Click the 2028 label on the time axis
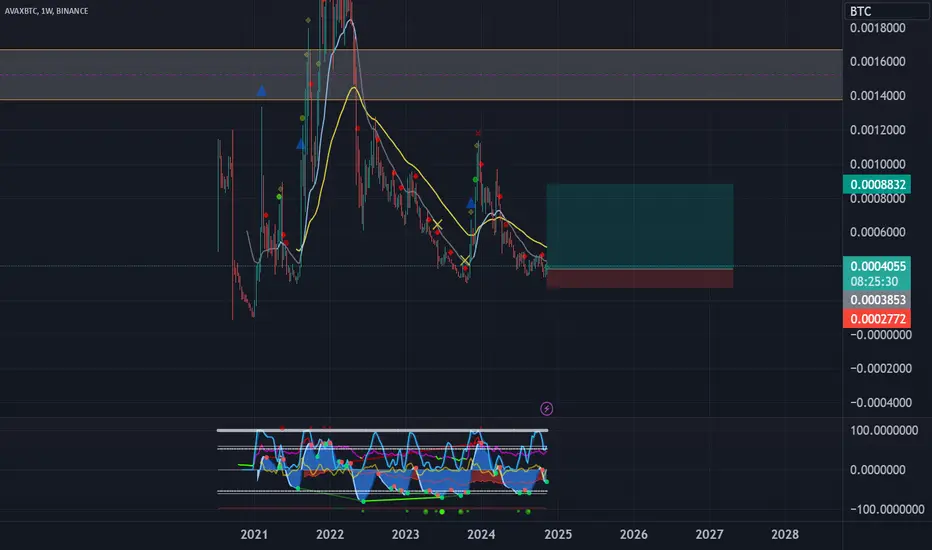Viewport: 932px width, 550px height. click(785, 534)
